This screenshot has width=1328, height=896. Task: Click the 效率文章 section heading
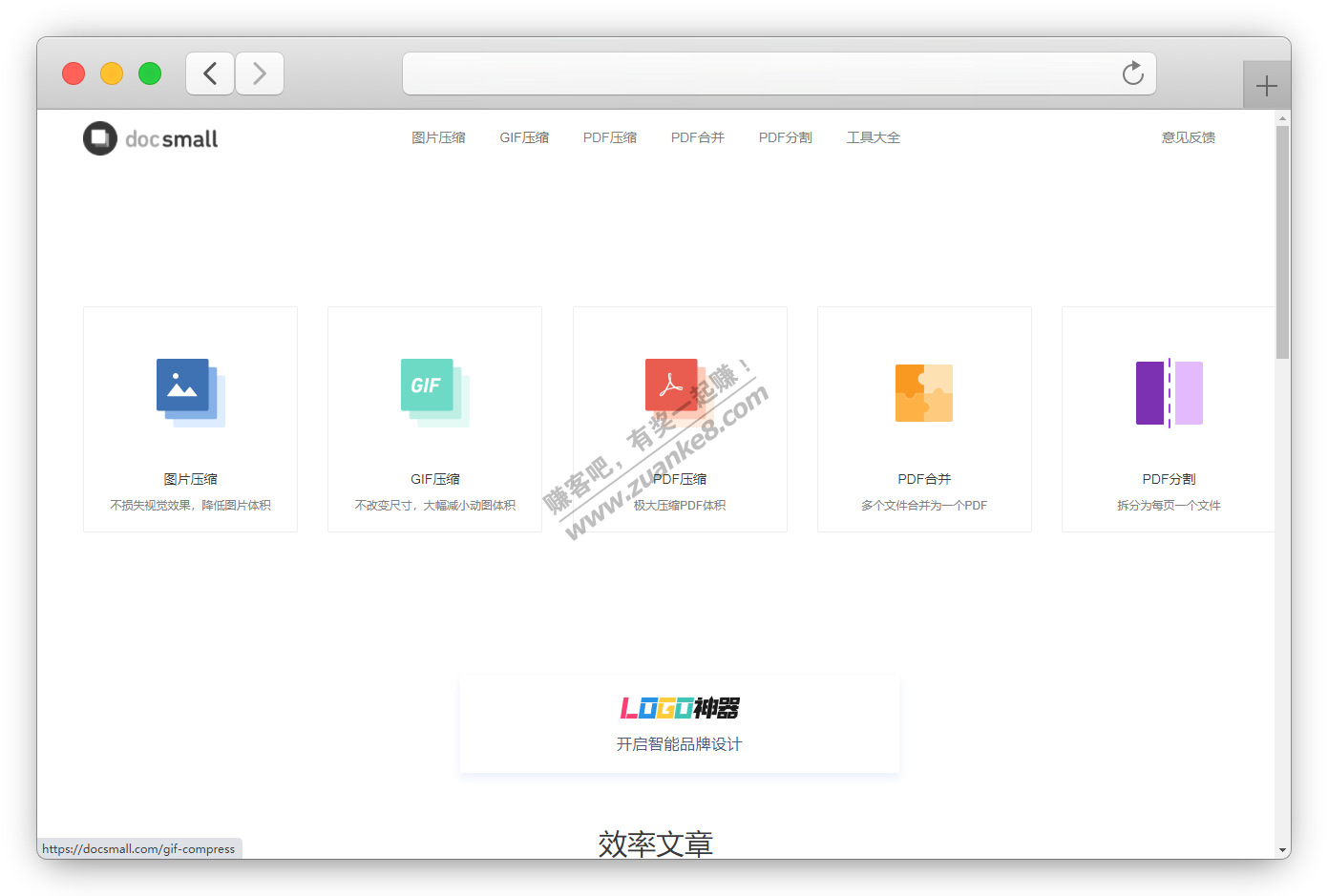tap(656, 844)
